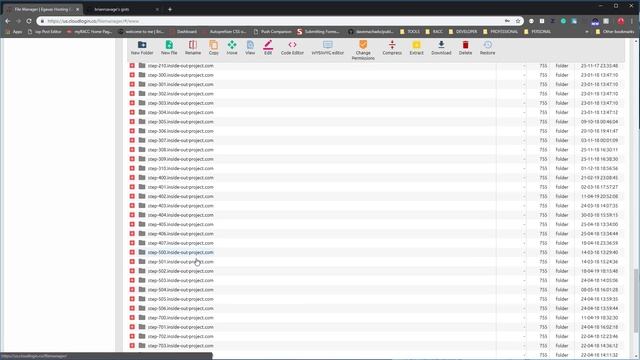
Task: Select the step-308.inside-out-project.com row name
Action: [180, 149]
